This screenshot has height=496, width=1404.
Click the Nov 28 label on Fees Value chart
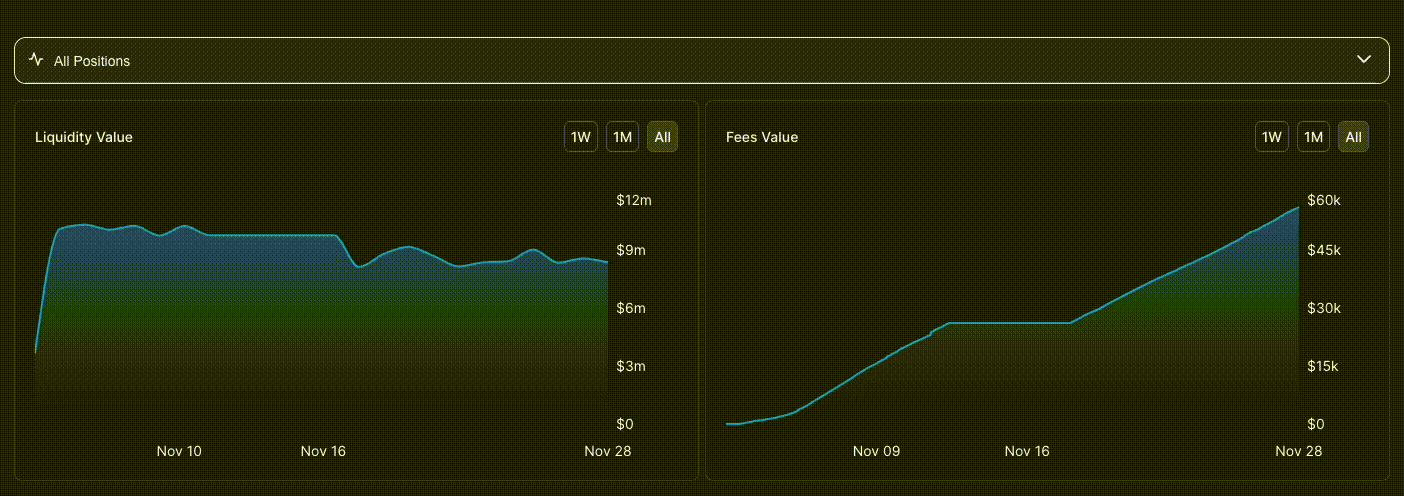(1299, 451)
